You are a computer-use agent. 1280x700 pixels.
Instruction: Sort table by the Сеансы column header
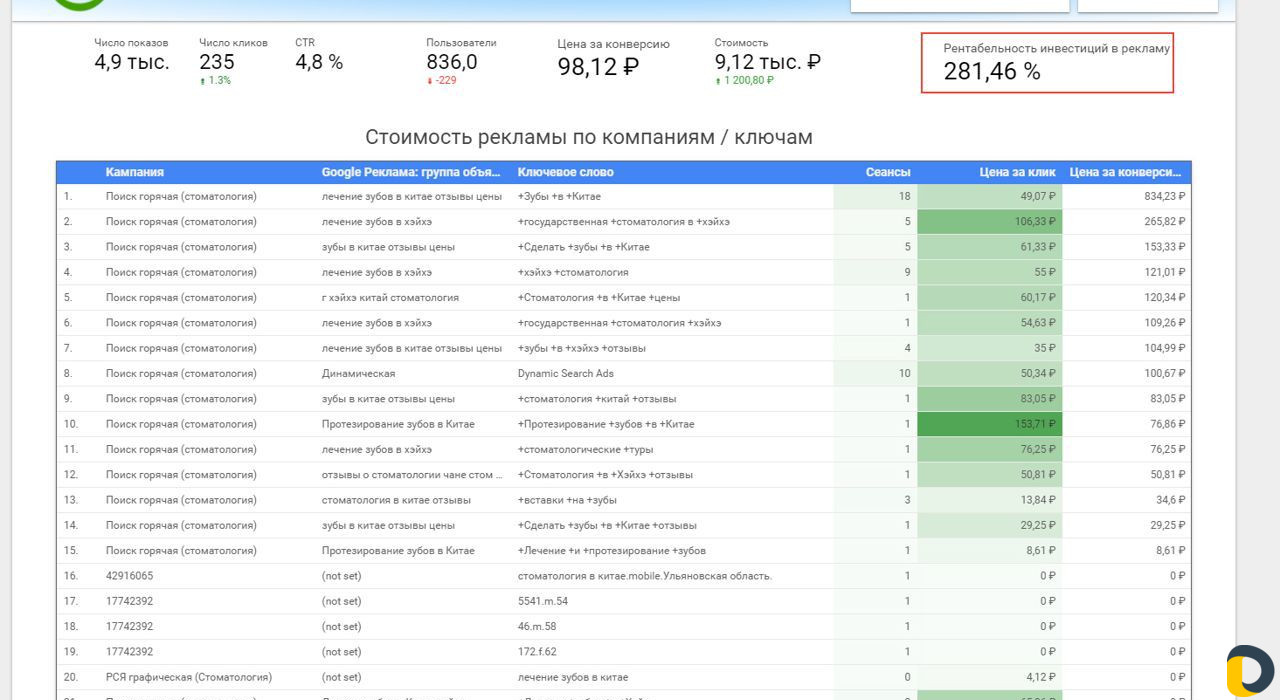coord(887,172)
